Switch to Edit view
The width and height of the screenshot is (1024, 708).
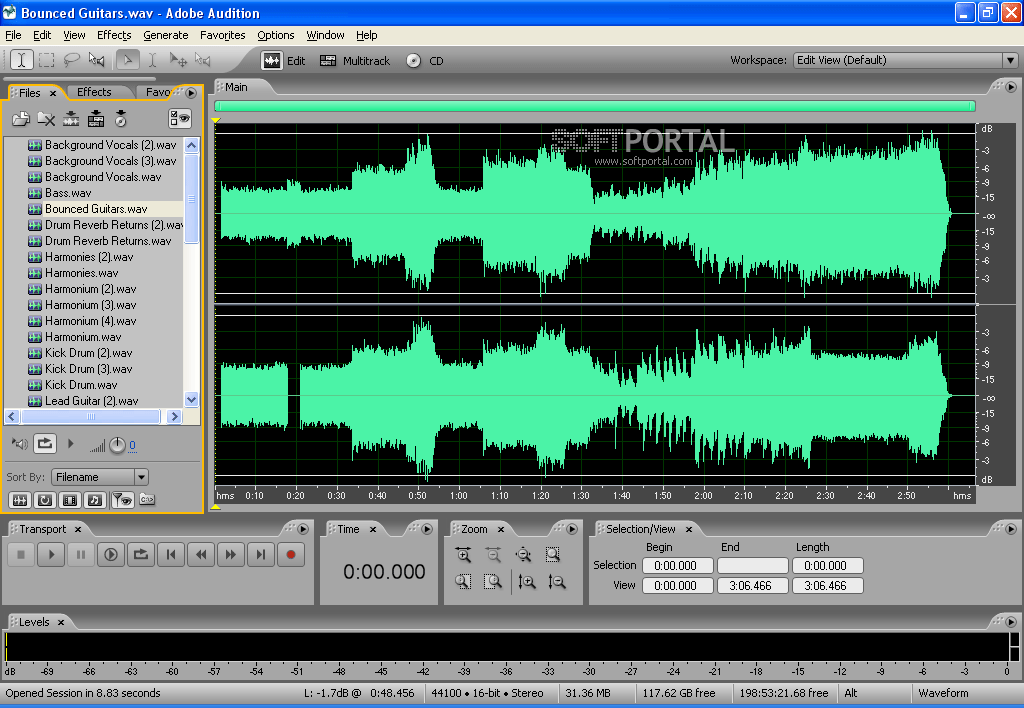click(283, 61)
